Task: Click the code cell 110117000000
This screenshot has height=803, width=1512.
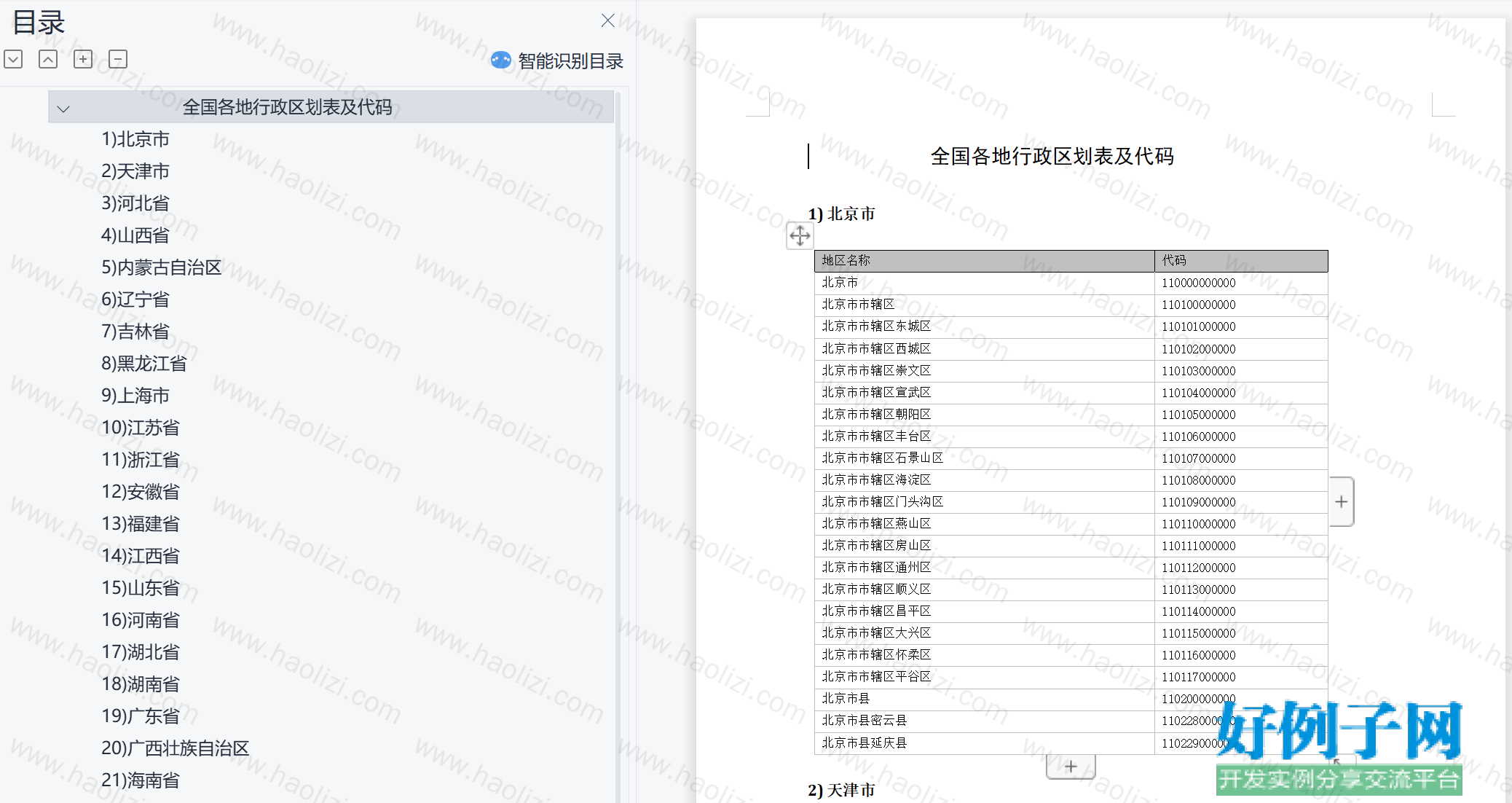Action: [1241, 676]
